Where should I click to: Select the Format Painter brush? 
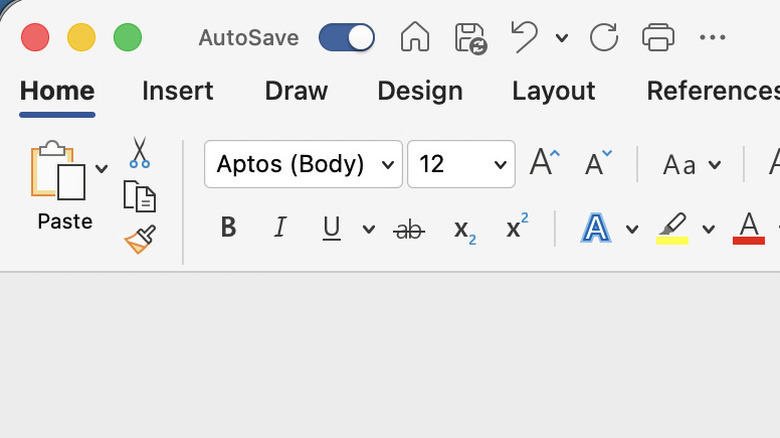[x=140, y=239]
